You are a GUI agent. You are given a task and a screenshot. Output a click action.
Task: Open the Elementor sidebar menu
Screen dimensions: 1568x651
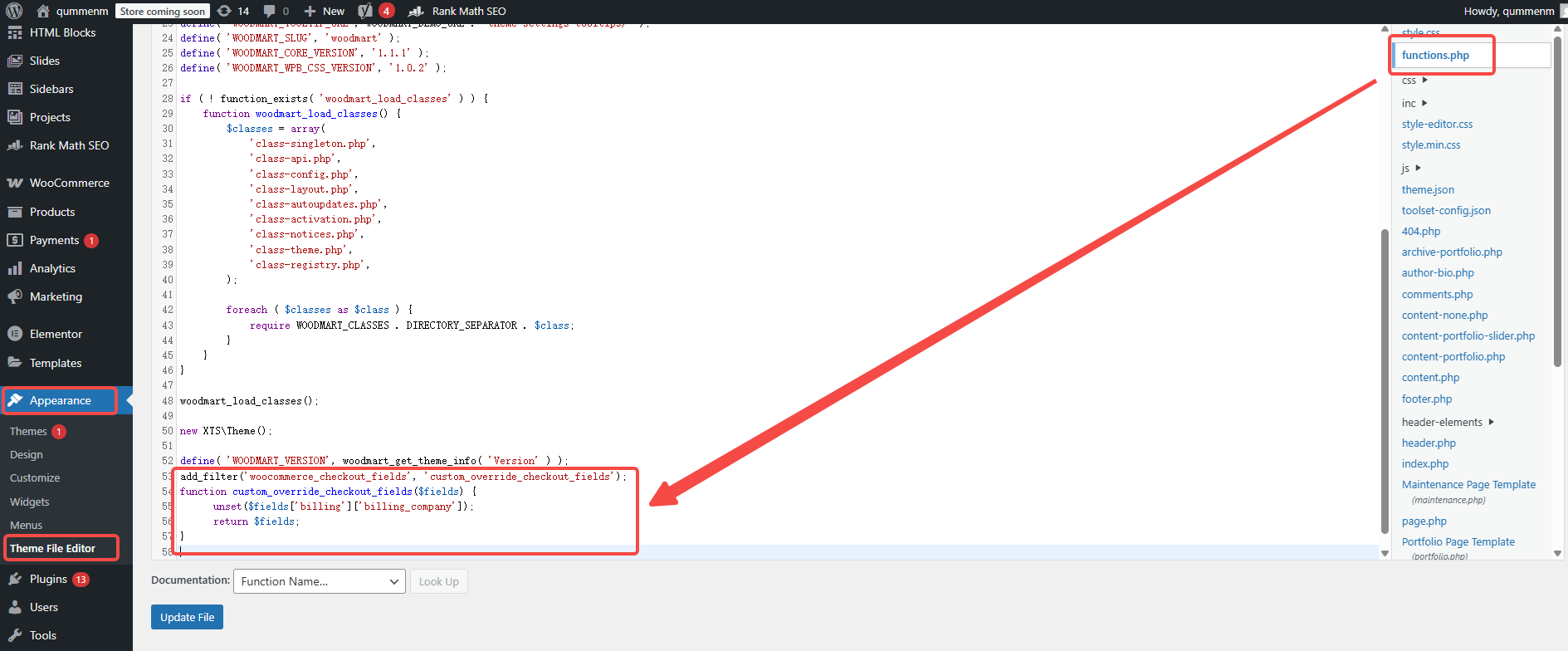56,334
